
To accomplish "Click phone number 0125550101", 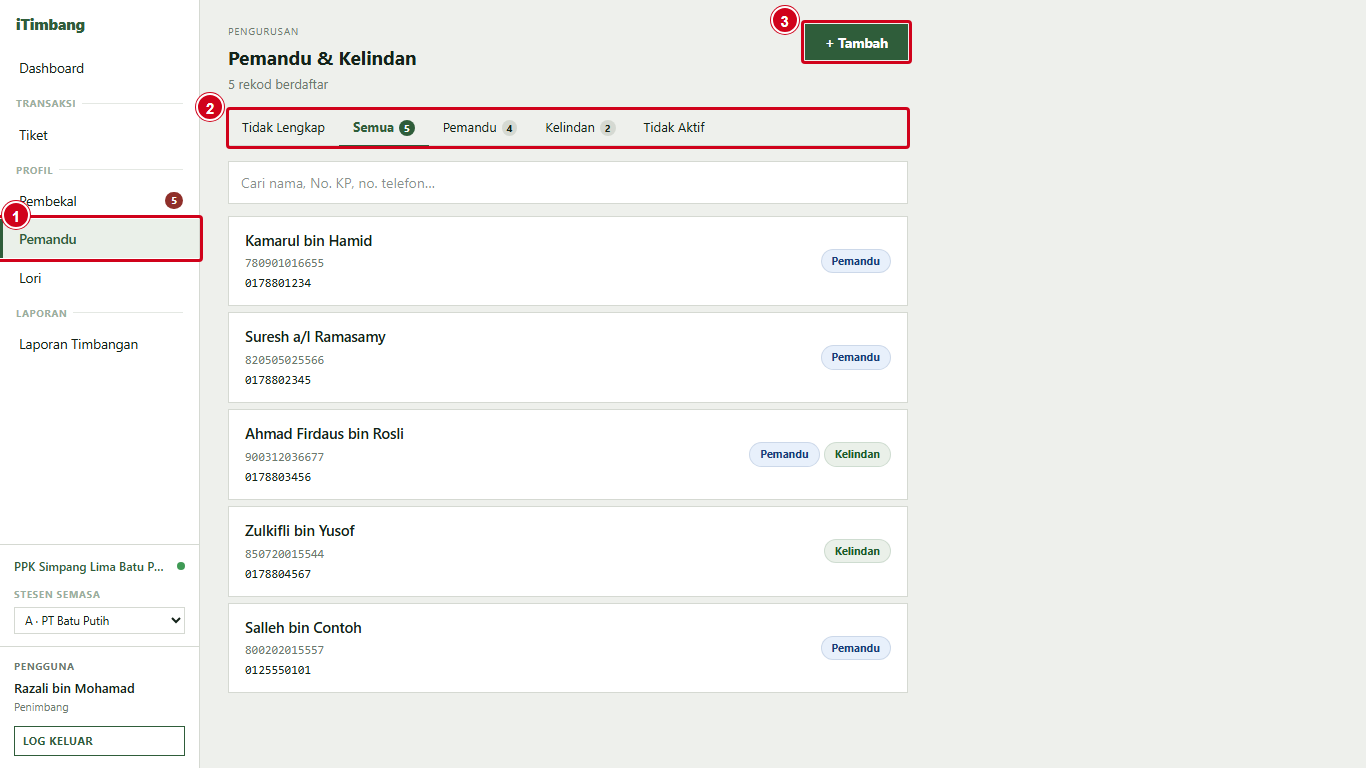I will tap(278, 670).
